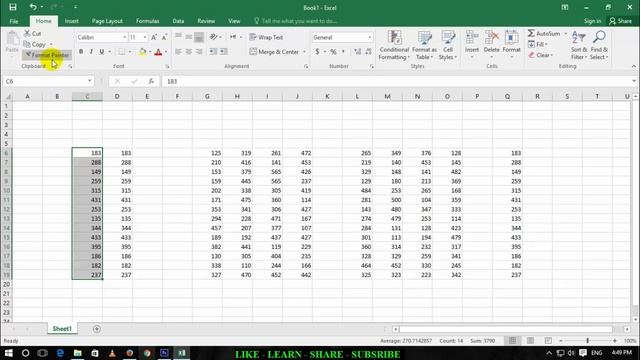Apply cell borders using the Borders icon
Screen dimensions: 640x360
tap(122, 51)
